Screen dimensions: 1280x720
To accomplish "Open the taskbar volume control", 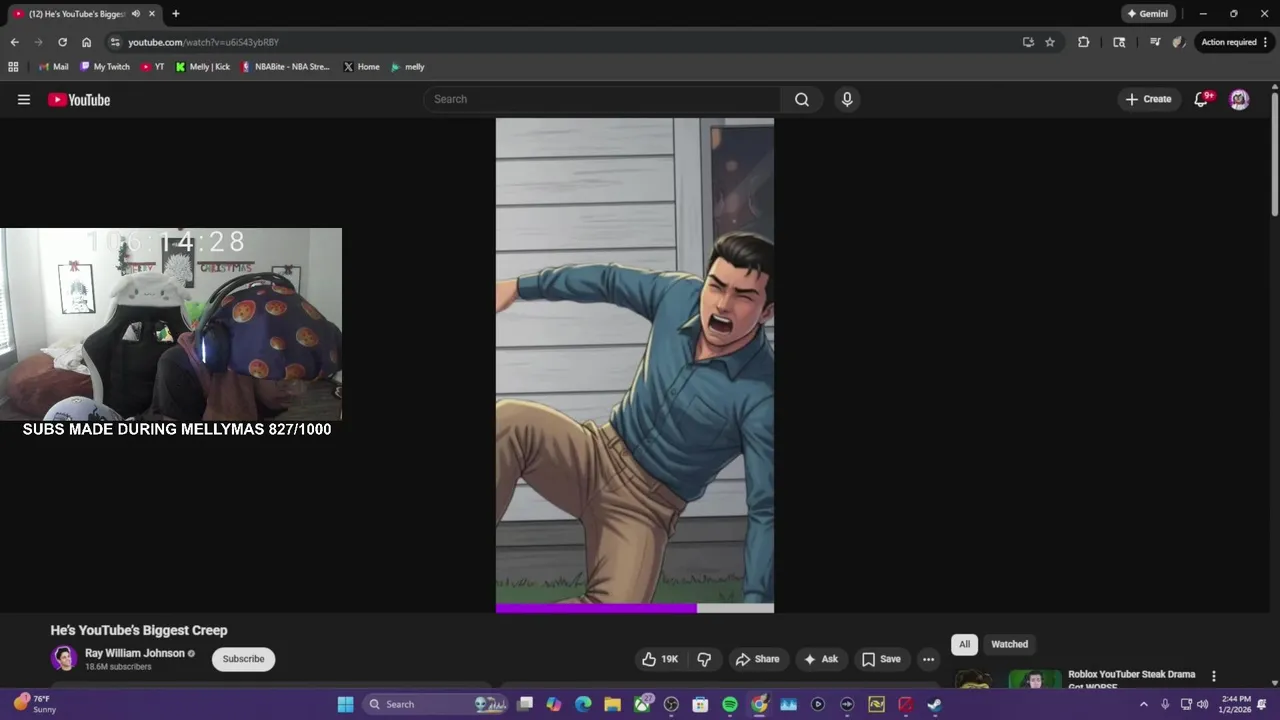I will 1203,704.
